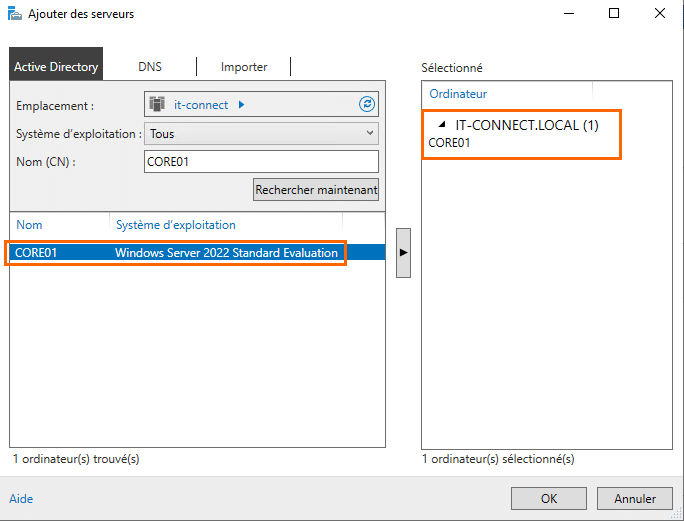Maximize the Ajouter des serveurs window

click(x=614, y=14)
